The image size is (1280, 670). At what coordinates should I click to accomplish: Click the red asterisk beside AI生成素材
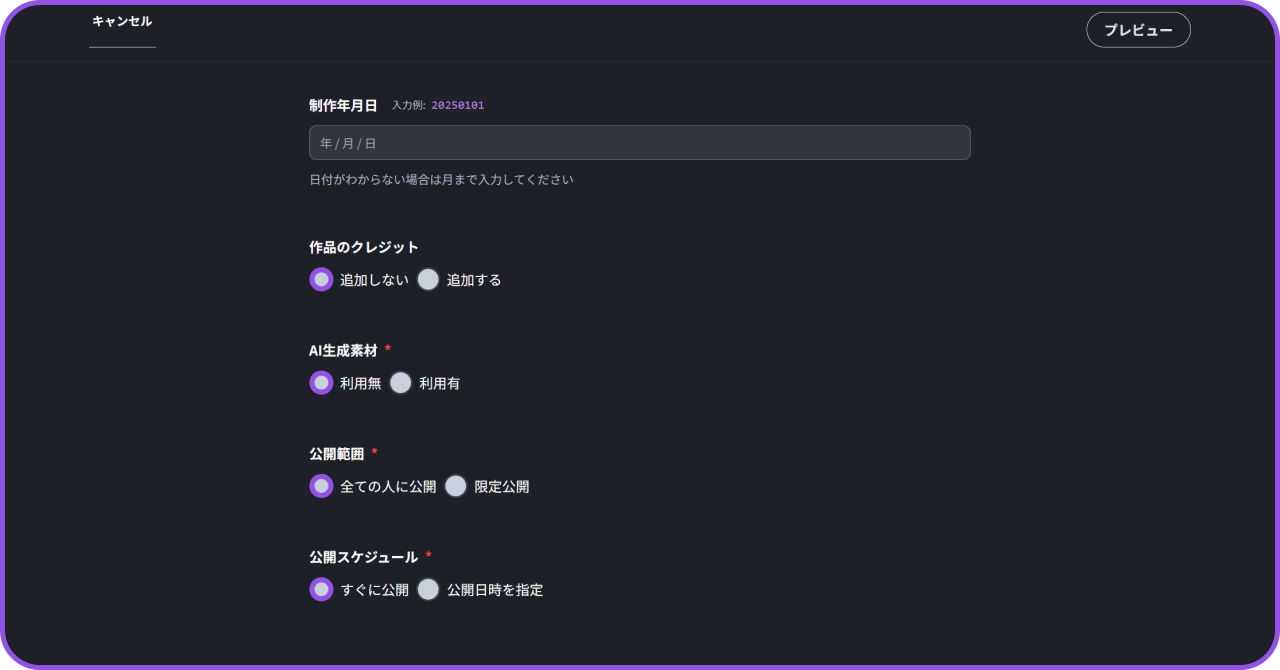click(x=388, y=349)
